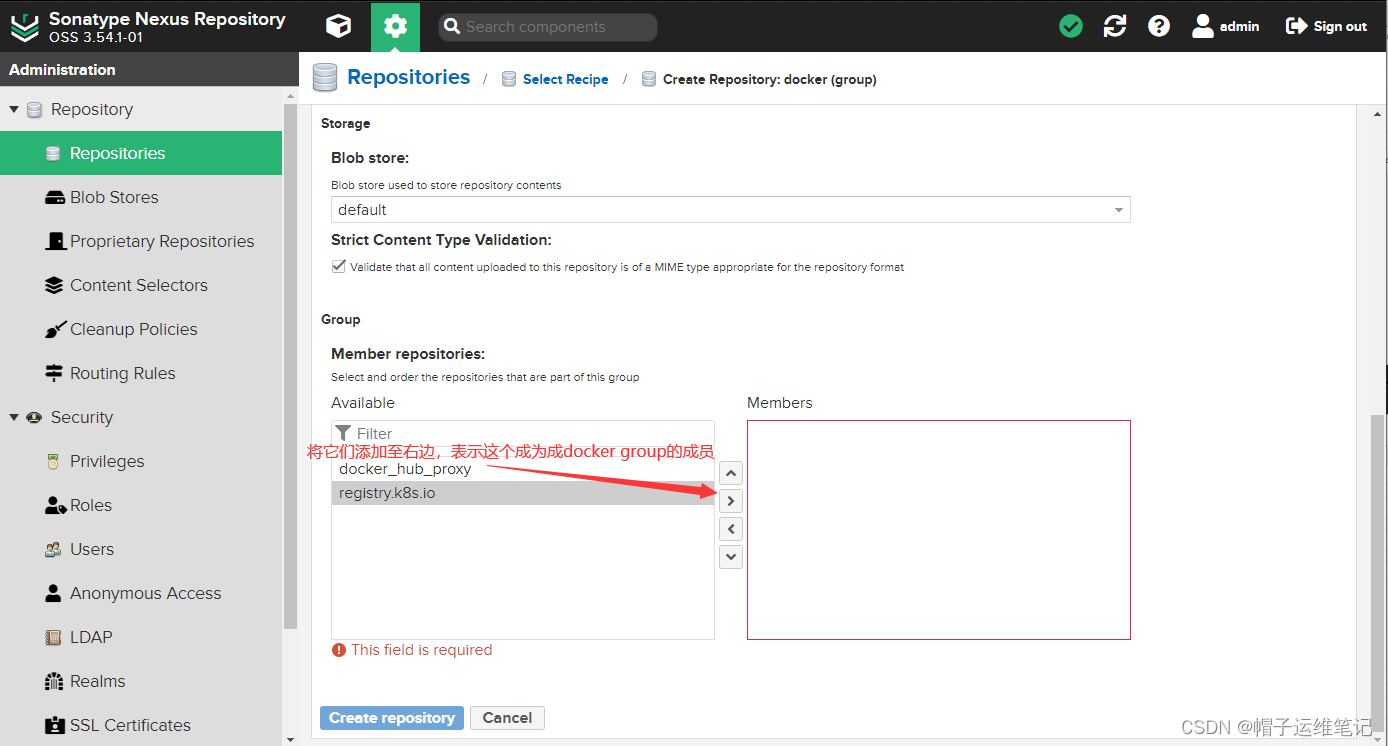Open the Administration gear icon
The height and width of the screenshot is (746, 1388).
click(x=395, y=27)
